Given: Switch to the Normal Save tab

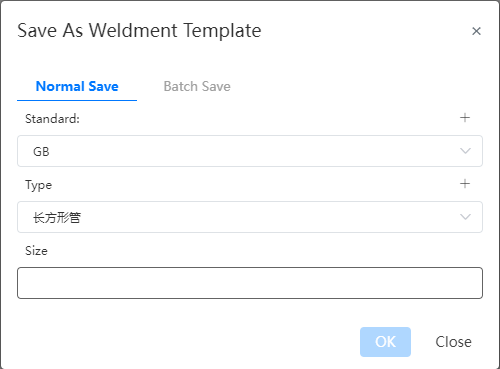Looking at the screenshot, I should click(x=77, y=86).
